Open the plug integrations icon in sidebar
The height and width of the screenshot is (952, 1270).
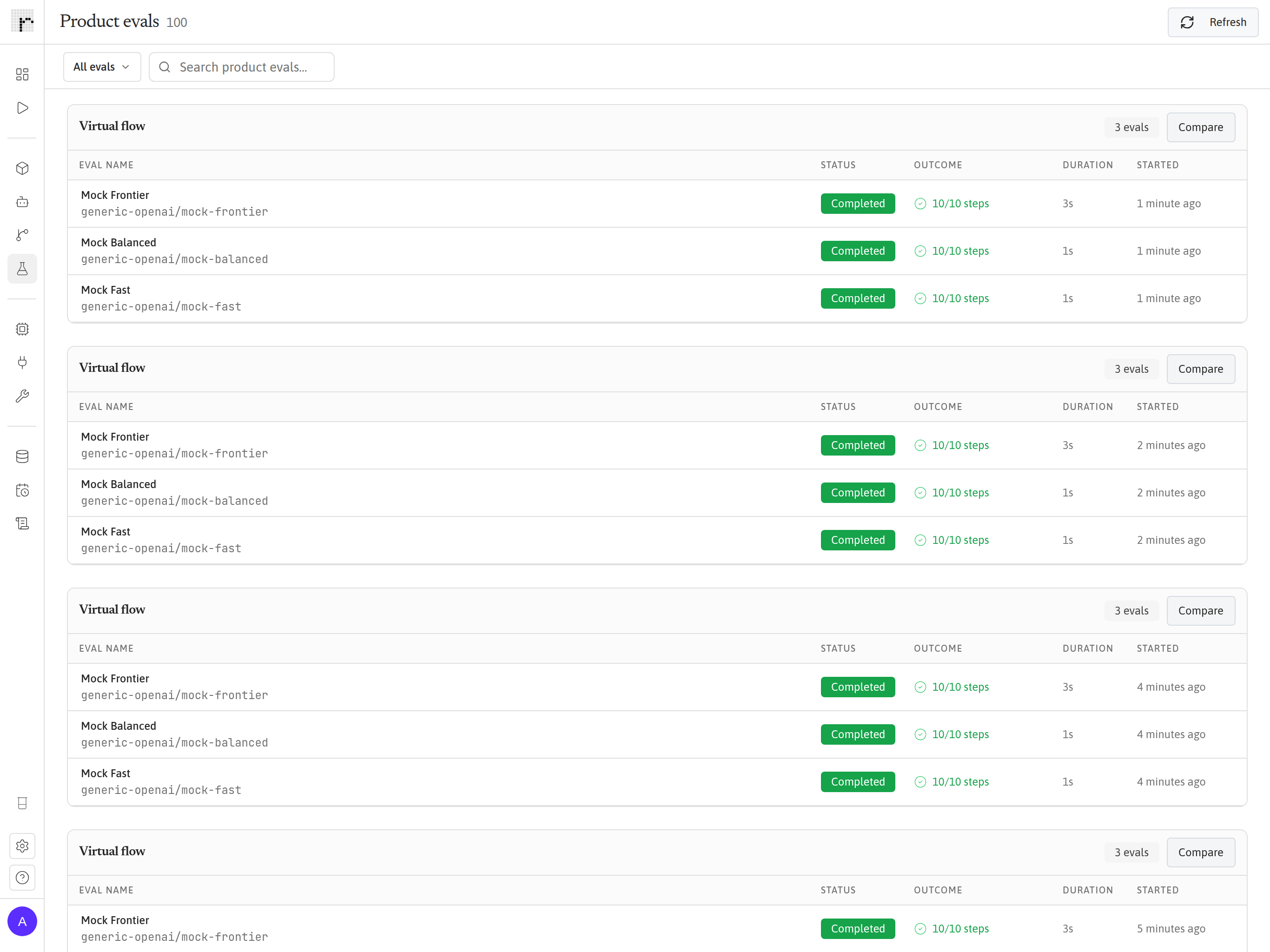click(22, 362)
